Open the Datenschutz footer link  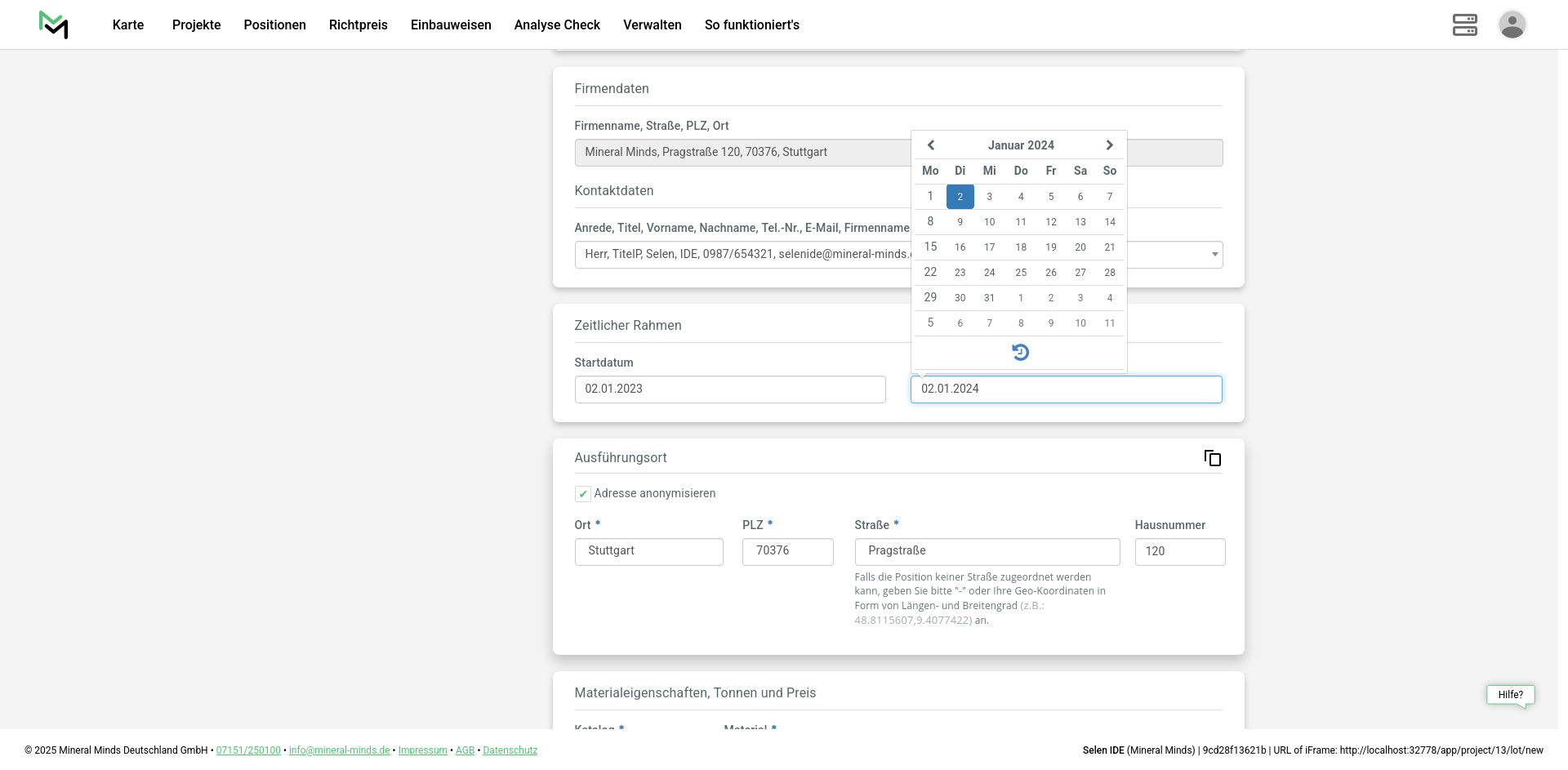click(x=510, y=750)
